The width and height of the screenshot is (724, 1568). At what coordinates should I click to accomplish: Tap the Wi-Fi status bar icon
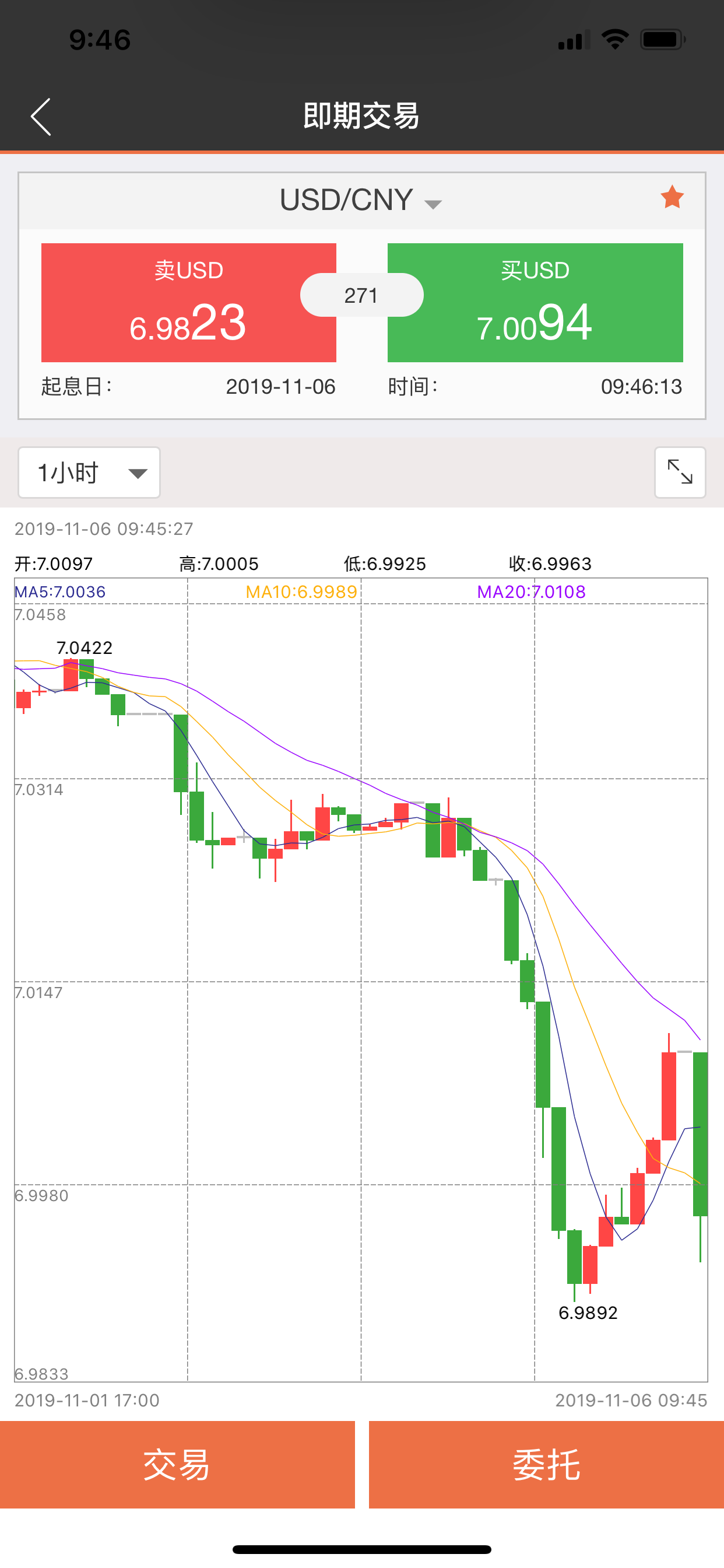(x=614, y=40)
